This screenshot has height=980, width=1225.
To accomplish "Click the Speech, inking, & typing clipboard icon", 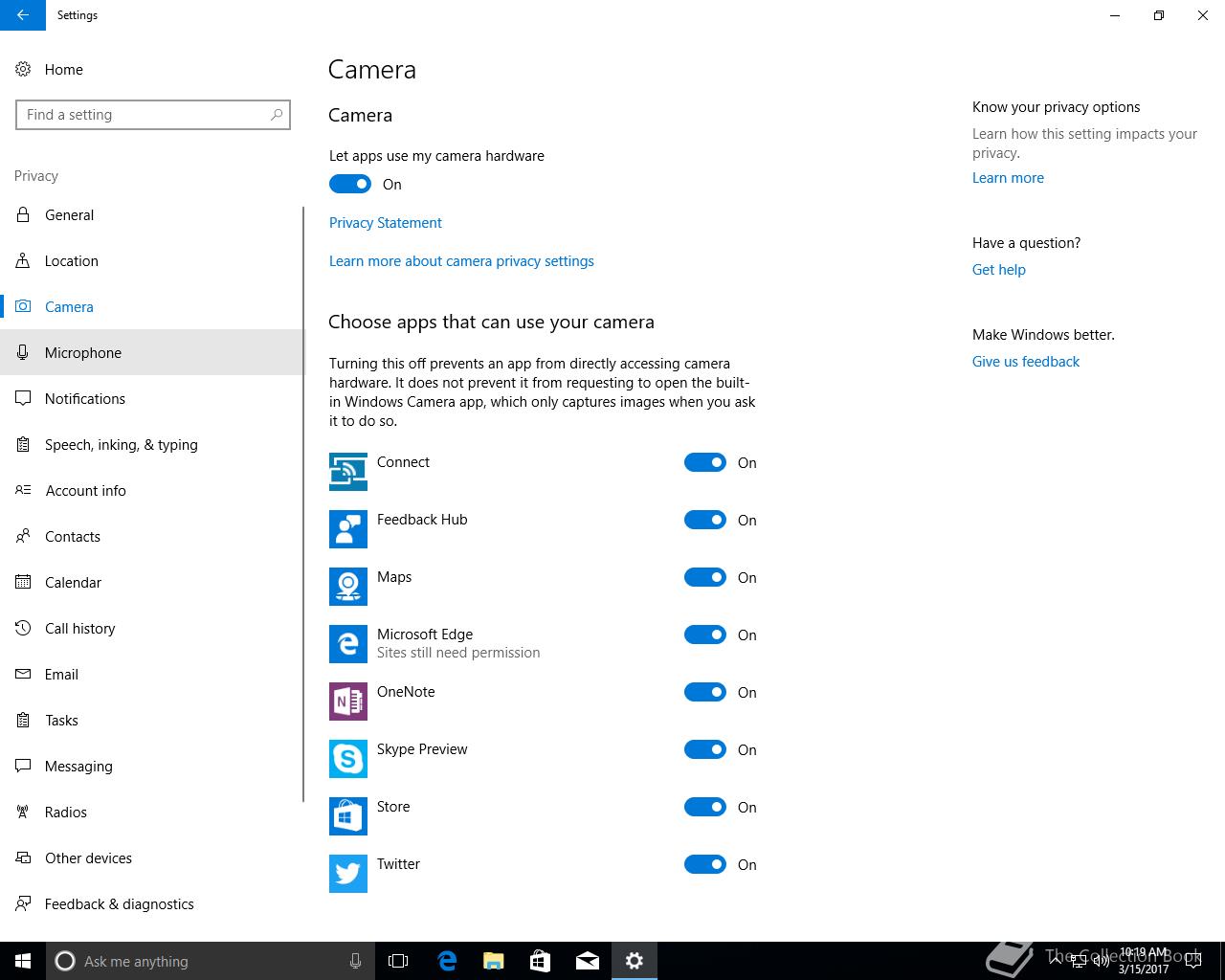I will point(23,444).
